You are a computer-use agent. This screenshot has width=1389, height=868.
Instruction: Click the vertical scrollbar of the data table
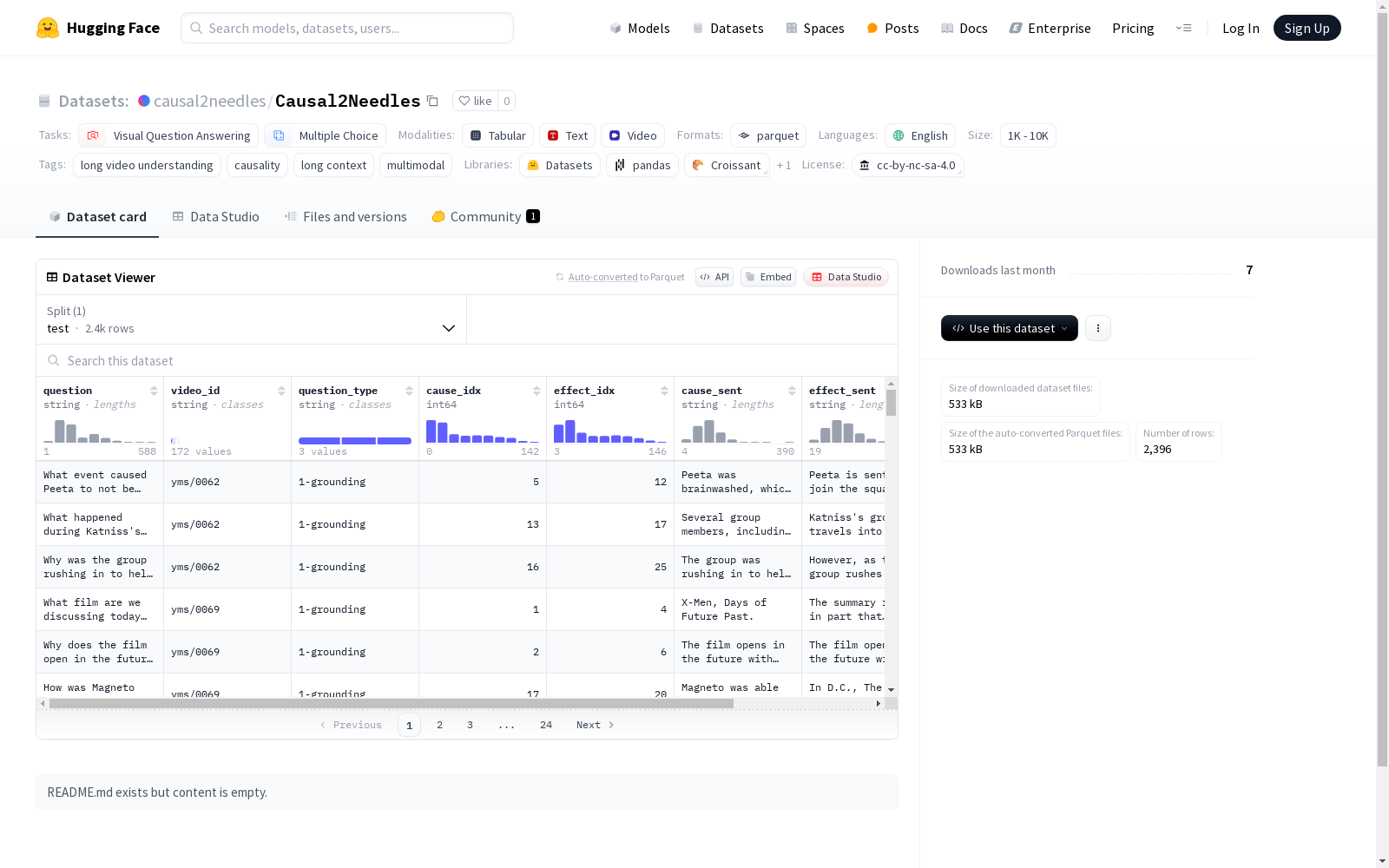[892, 403]
